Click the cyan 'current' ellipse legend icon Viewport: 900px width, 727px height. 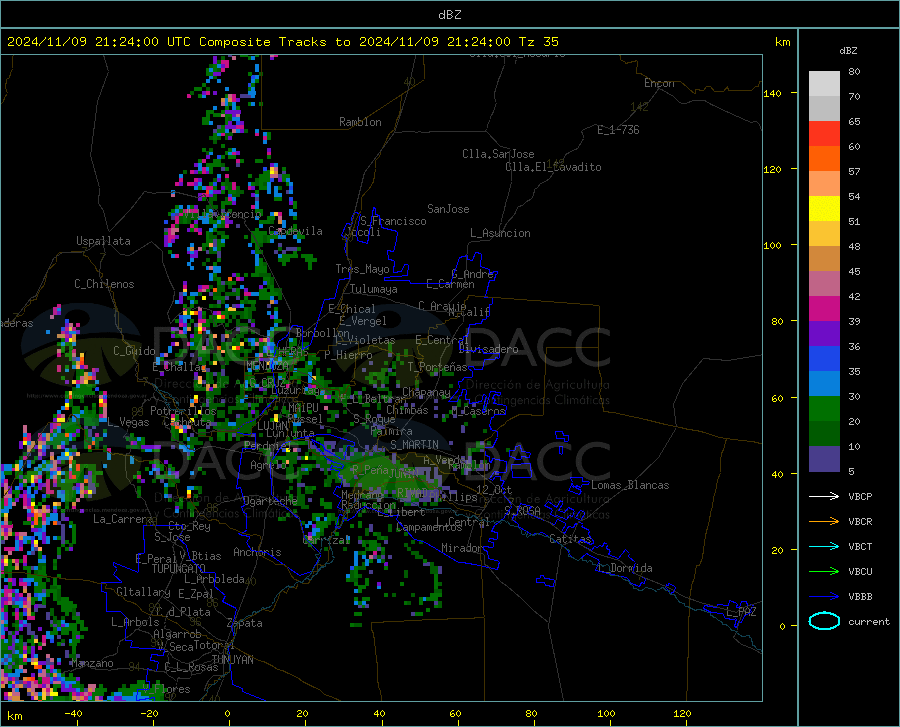coord(824,621)
